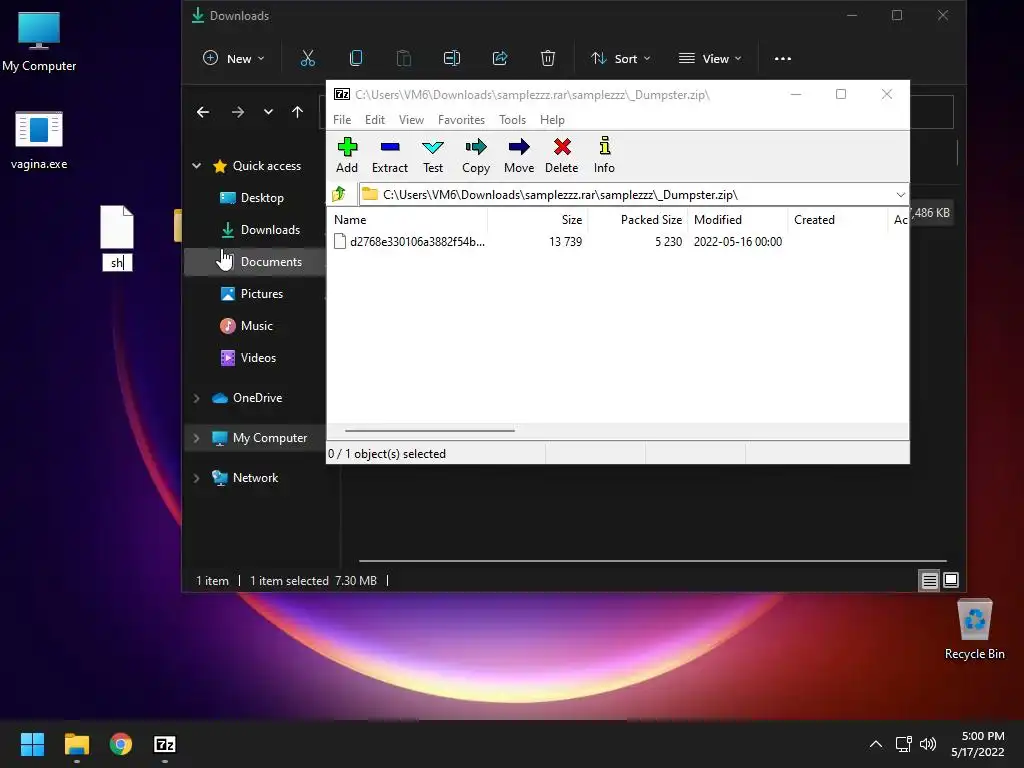This screenshot has height=768, width=1024.
Task: Run Test on the archive in 7-Zip
Action: pos(432,155)
